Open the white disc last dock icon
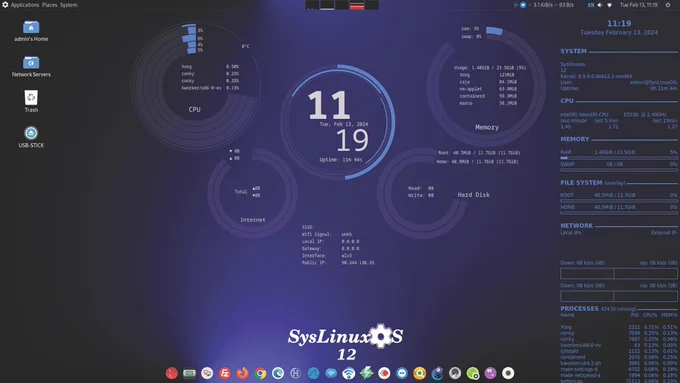 [x=508, y=373]
